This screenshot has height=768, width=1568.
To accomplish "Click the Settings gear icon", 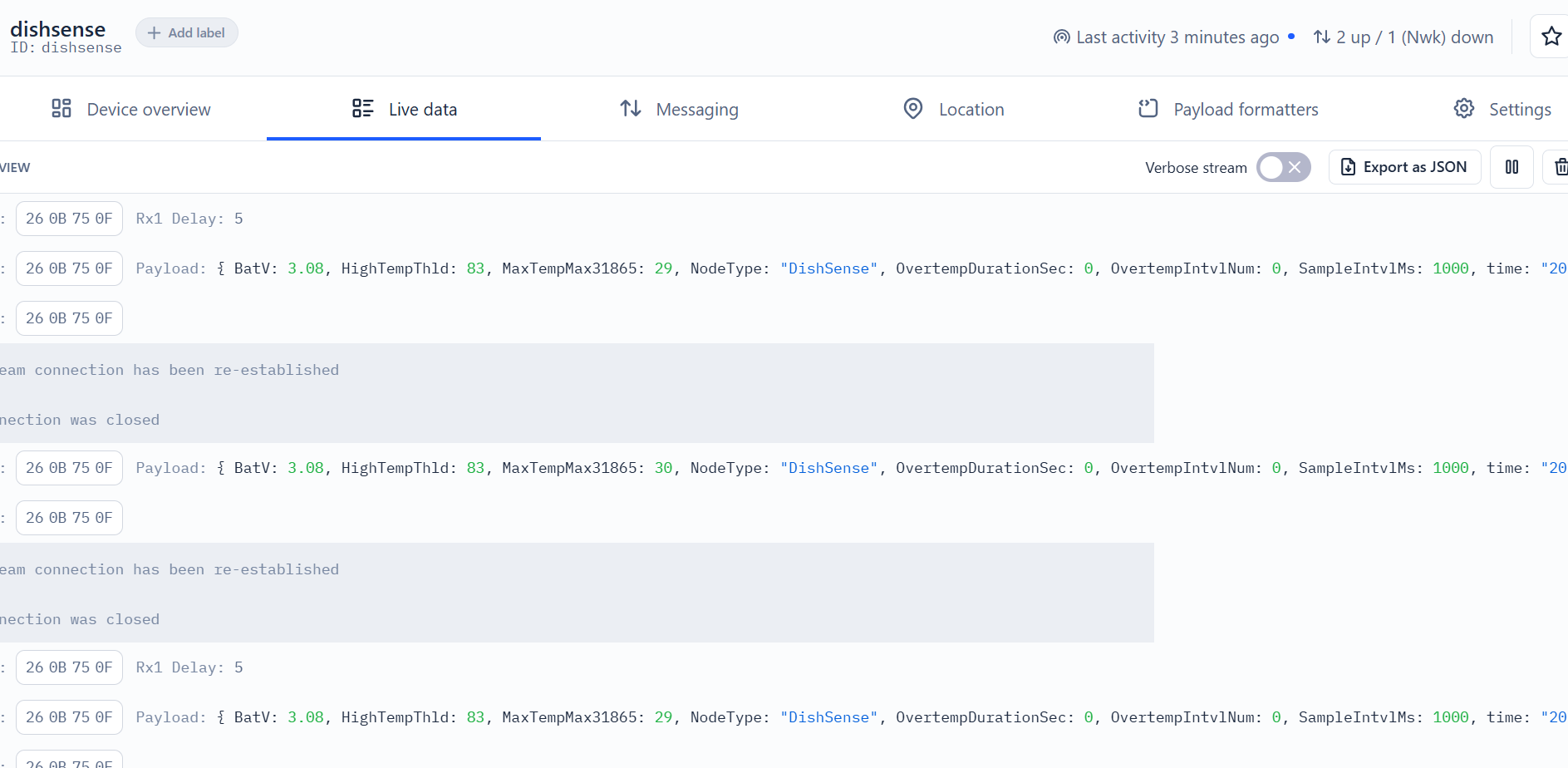I will coord(1464,108).
